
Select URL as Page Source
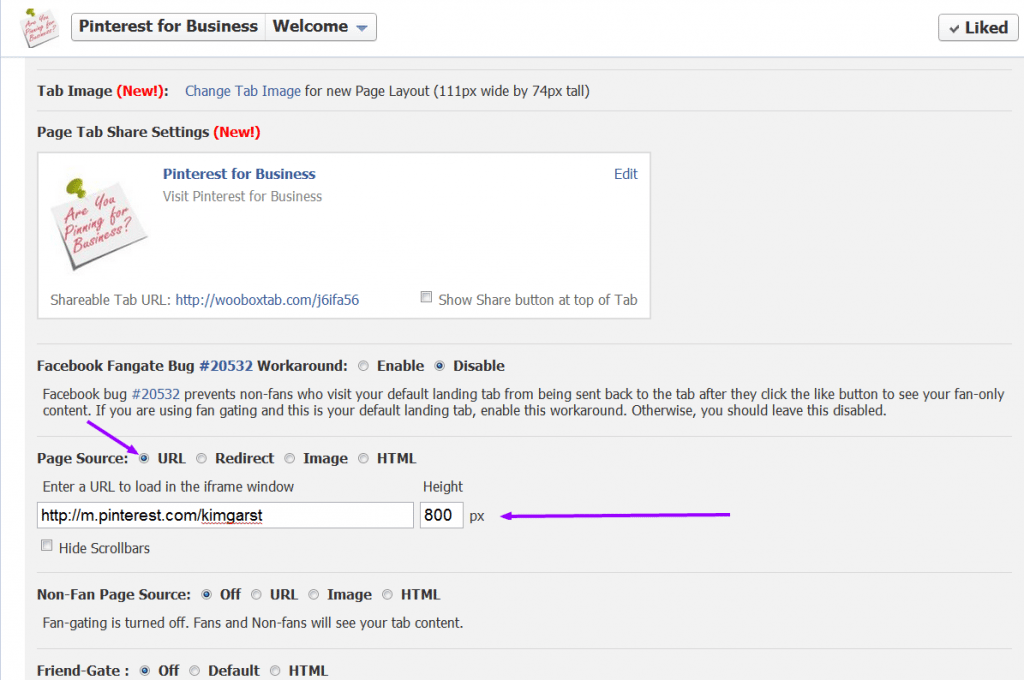[144, 459]
